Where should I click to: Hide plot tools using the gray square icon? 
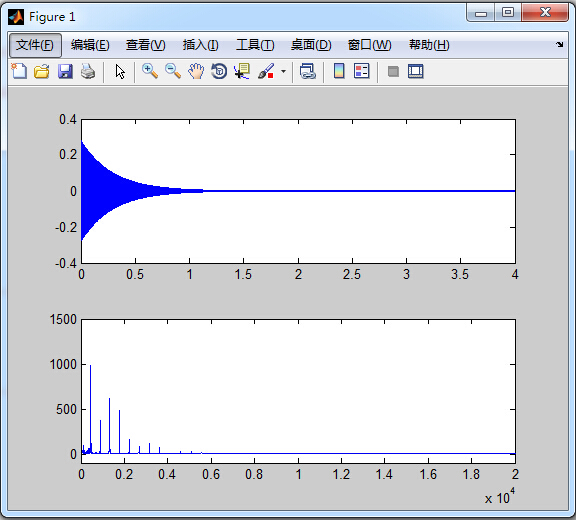[x=393, y=71]
